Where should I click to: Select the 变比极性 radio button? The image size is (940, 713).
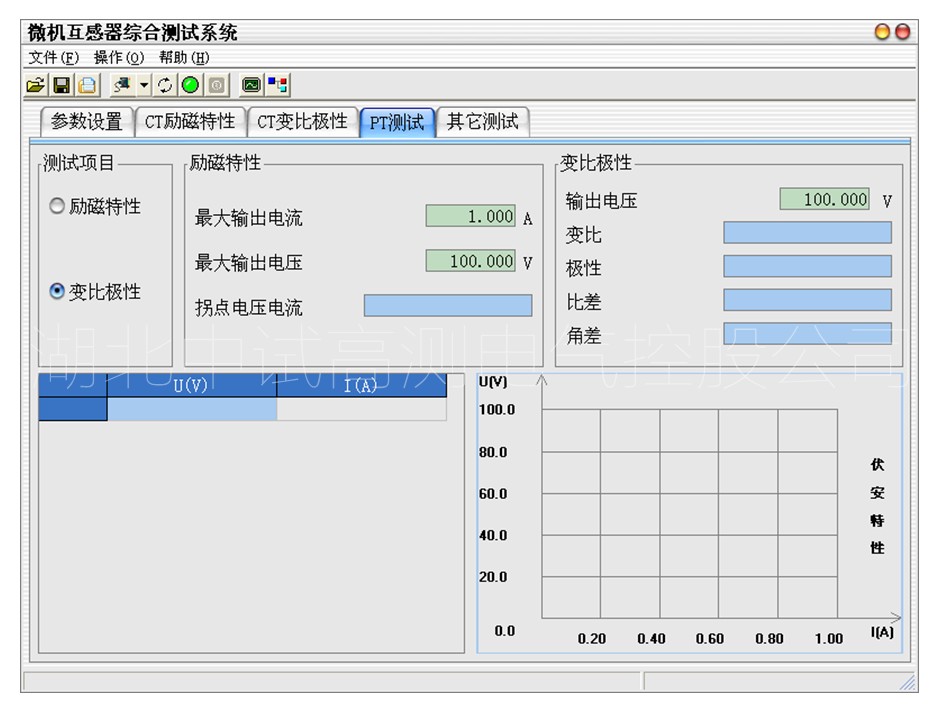click(x=57, y=292)
